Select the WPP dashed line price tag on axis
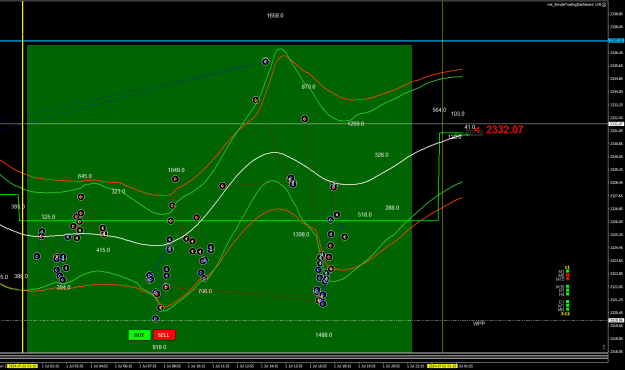 coord(616,320)
